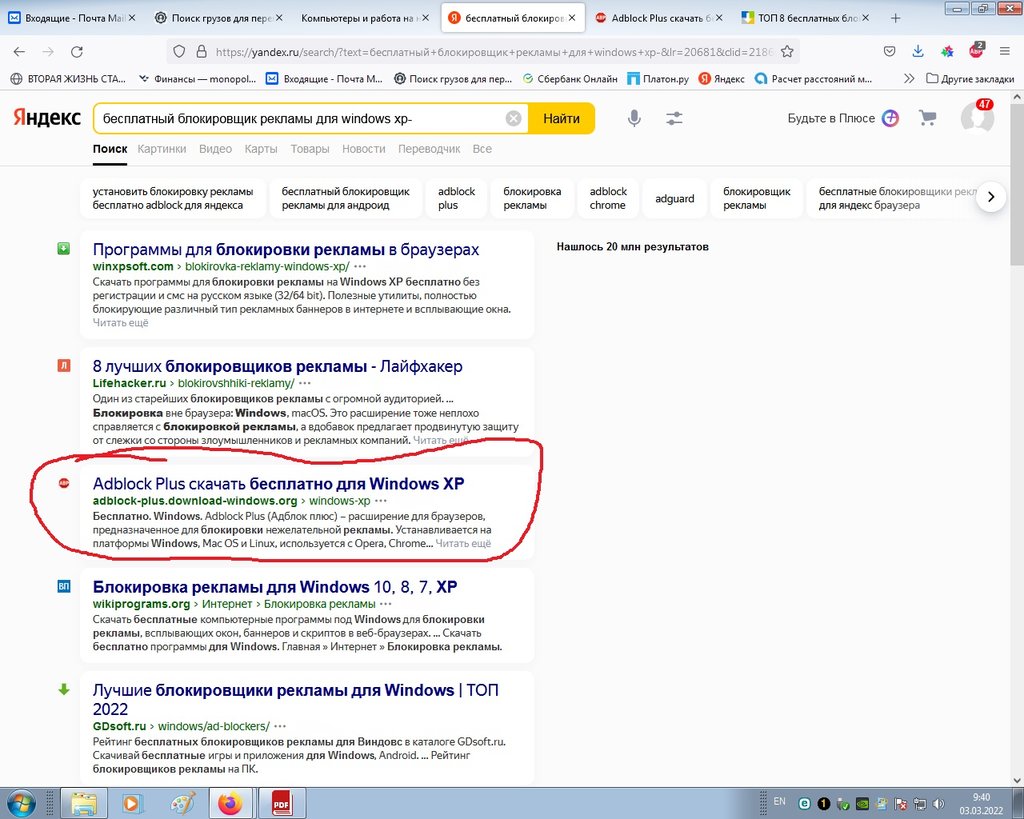Open Adblock Plus скачать бесплатно result

click(x=278, y=484)
